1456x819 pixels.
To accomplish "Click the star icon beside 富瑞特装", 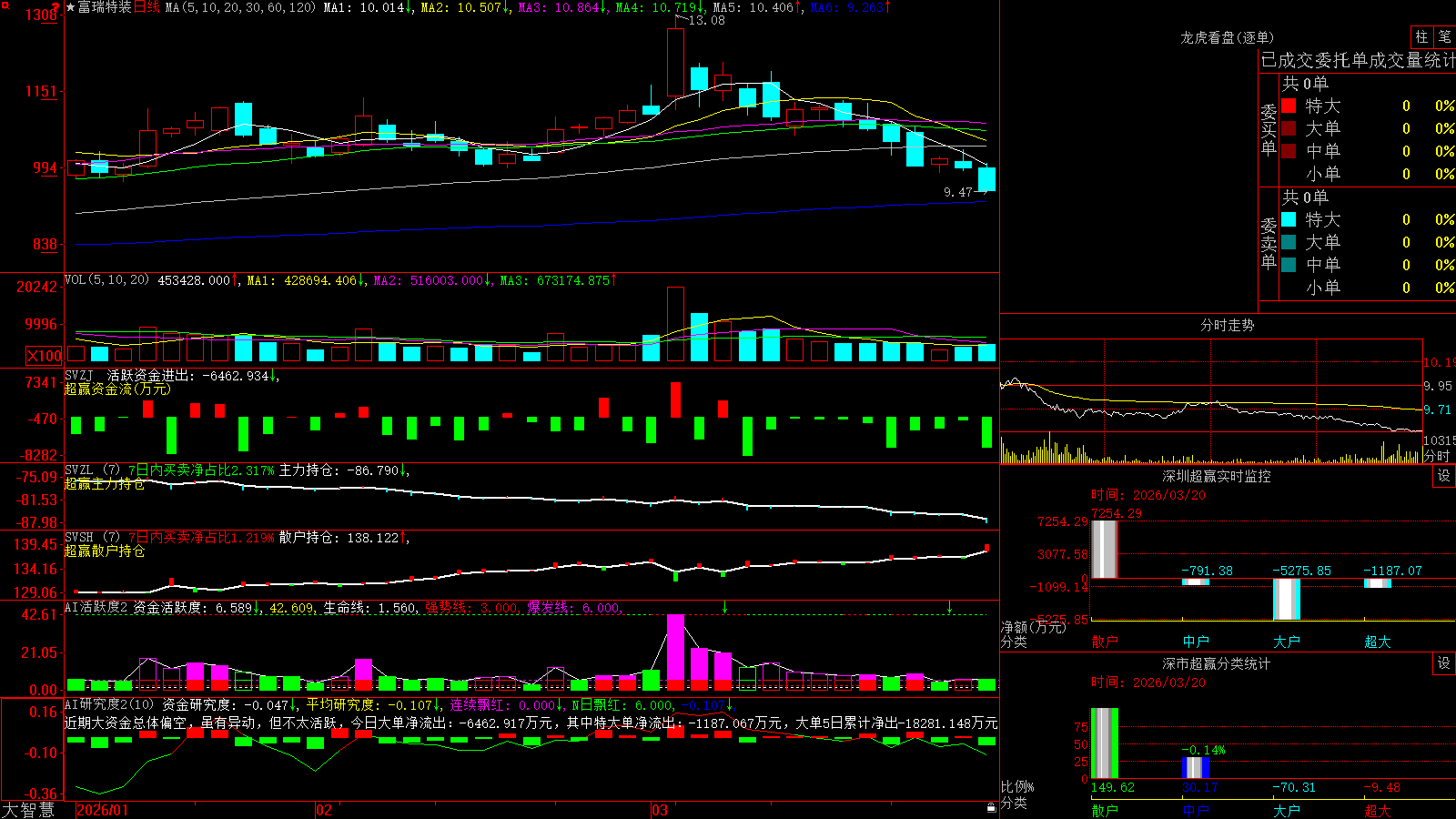I will pos(70,7).
